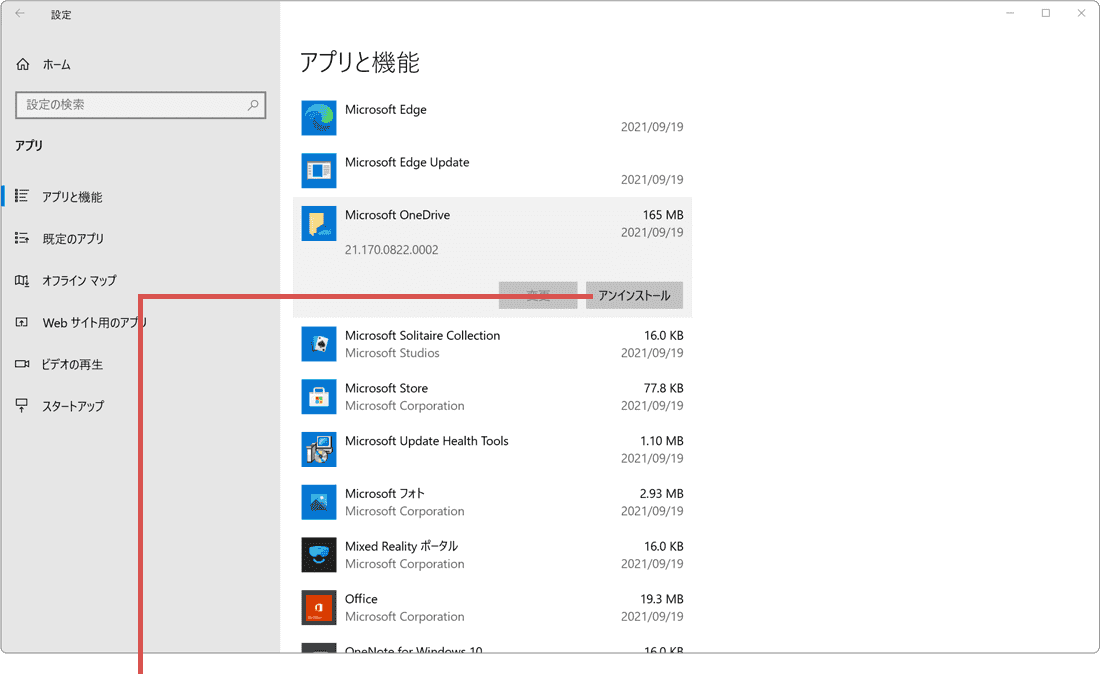
Task: Click the 165 MB size value
Action: [x=663, y=215]
